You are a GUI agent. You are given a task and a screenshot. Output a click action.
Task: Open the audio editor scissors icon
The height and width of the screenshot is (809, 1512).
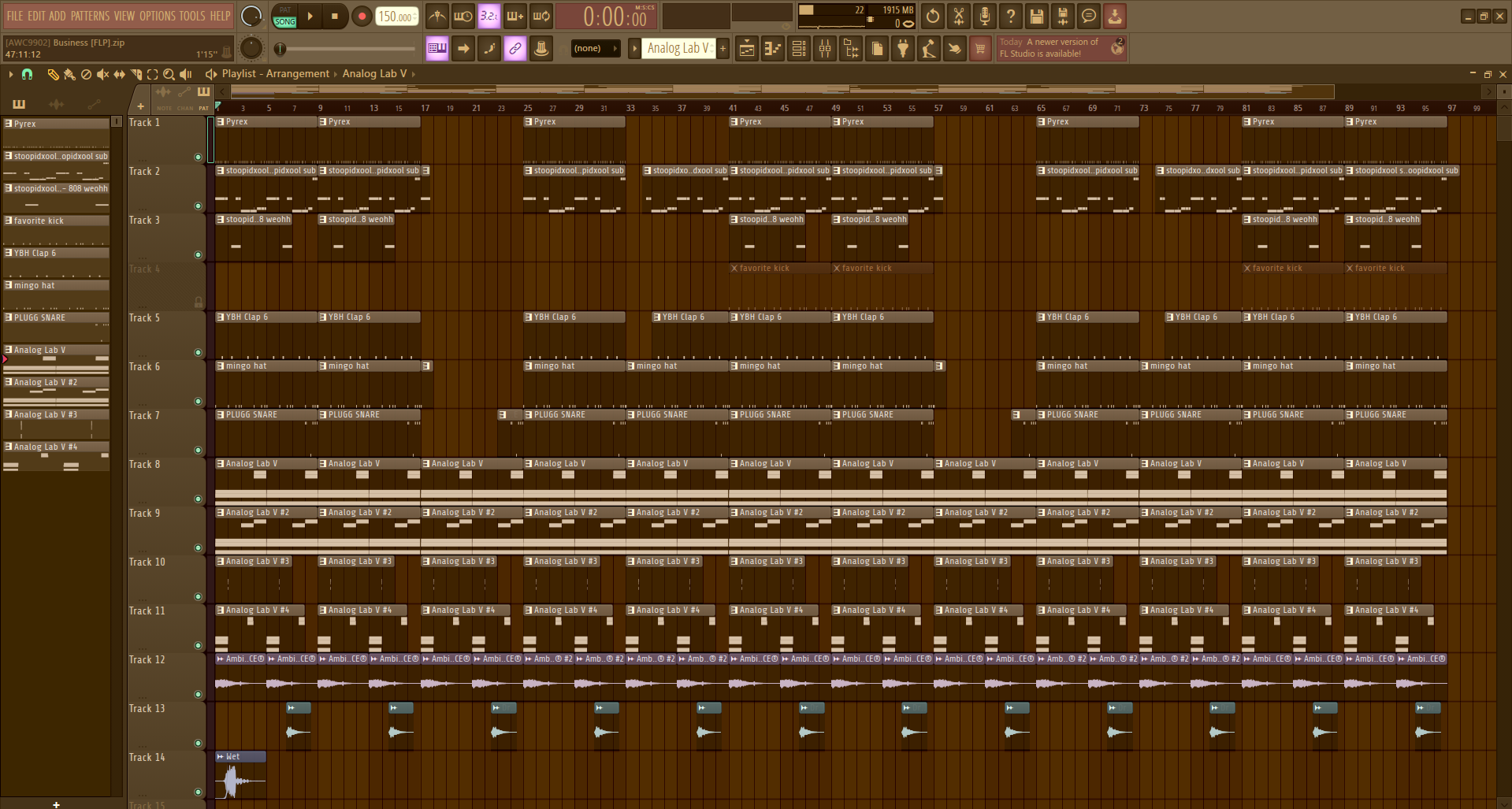click(x=958, y=16)
